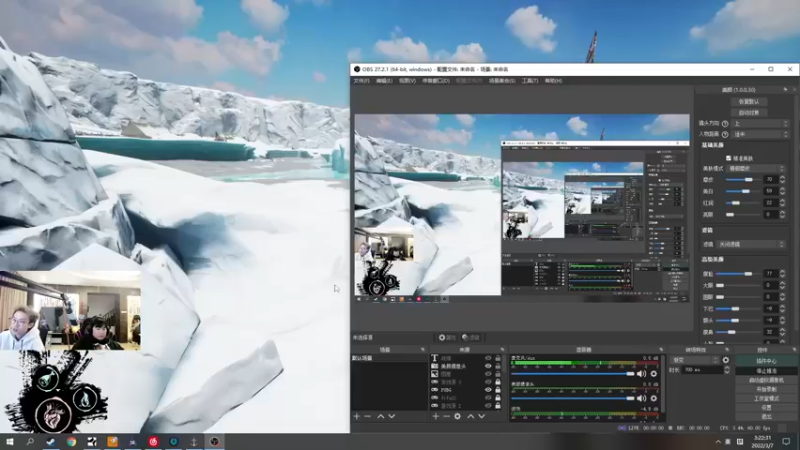Open the scene transition type dropdown
The image size is (800, 450).
click(694, 360)
